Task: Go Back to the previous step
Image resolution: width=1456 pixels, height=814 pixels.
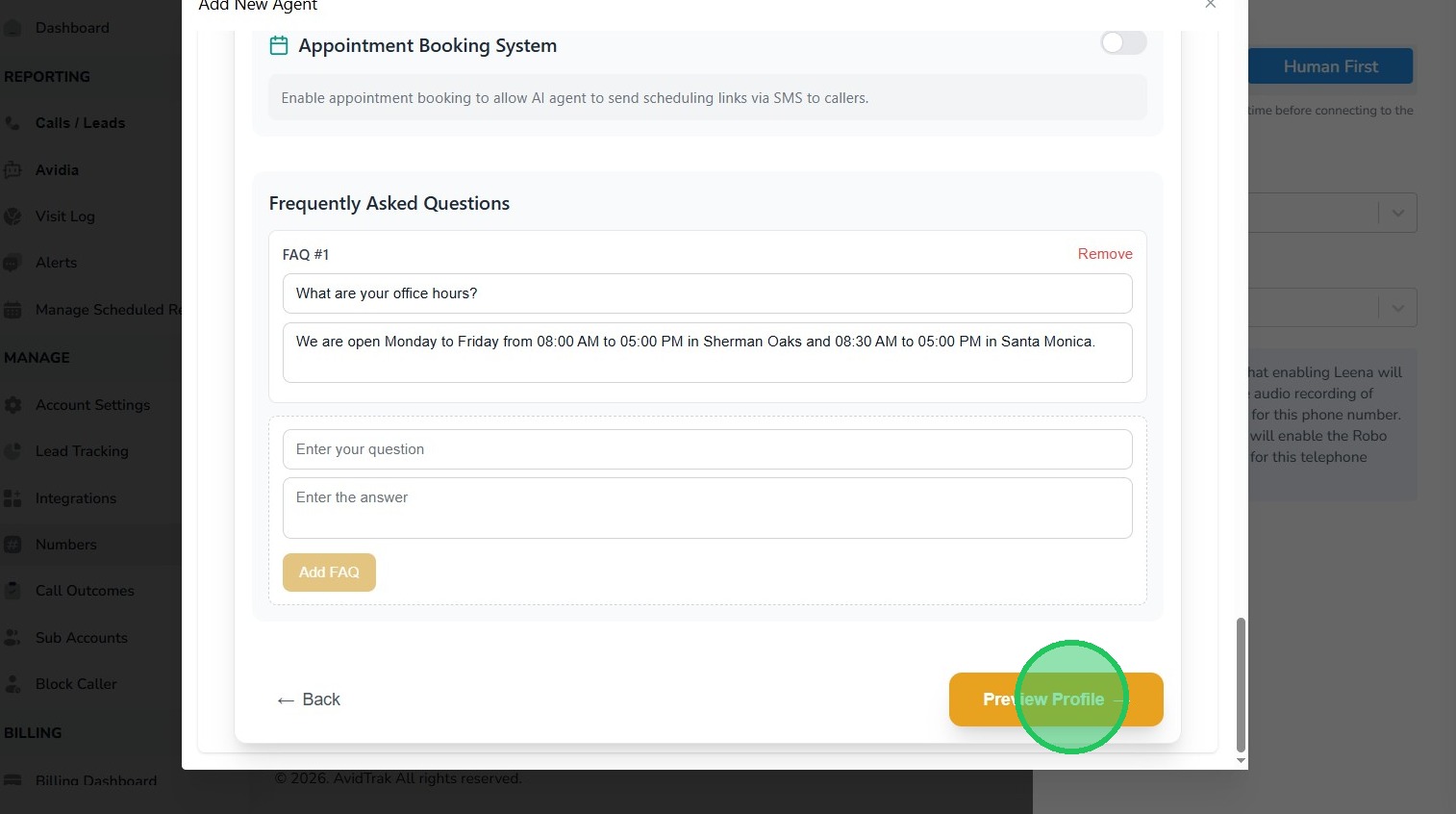Action: point(309,700)
